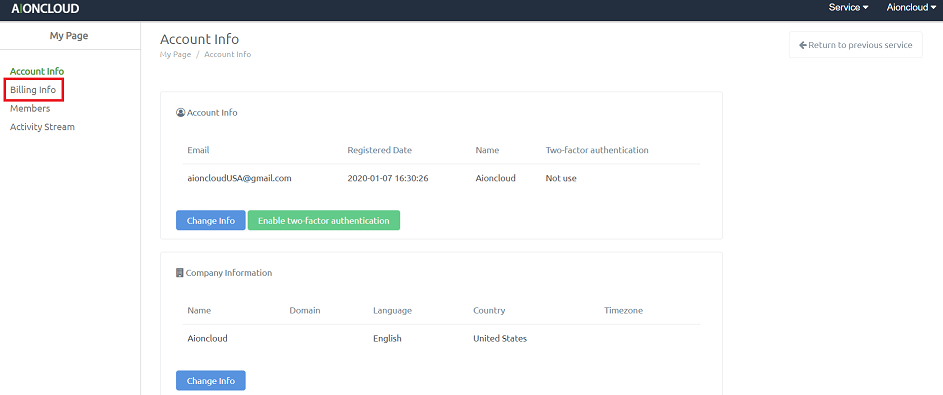Image resolution: width=943 pixels, height=395 pixels.
Task: Click the My Page sidebar header
Action: click(x=69, y=35)
